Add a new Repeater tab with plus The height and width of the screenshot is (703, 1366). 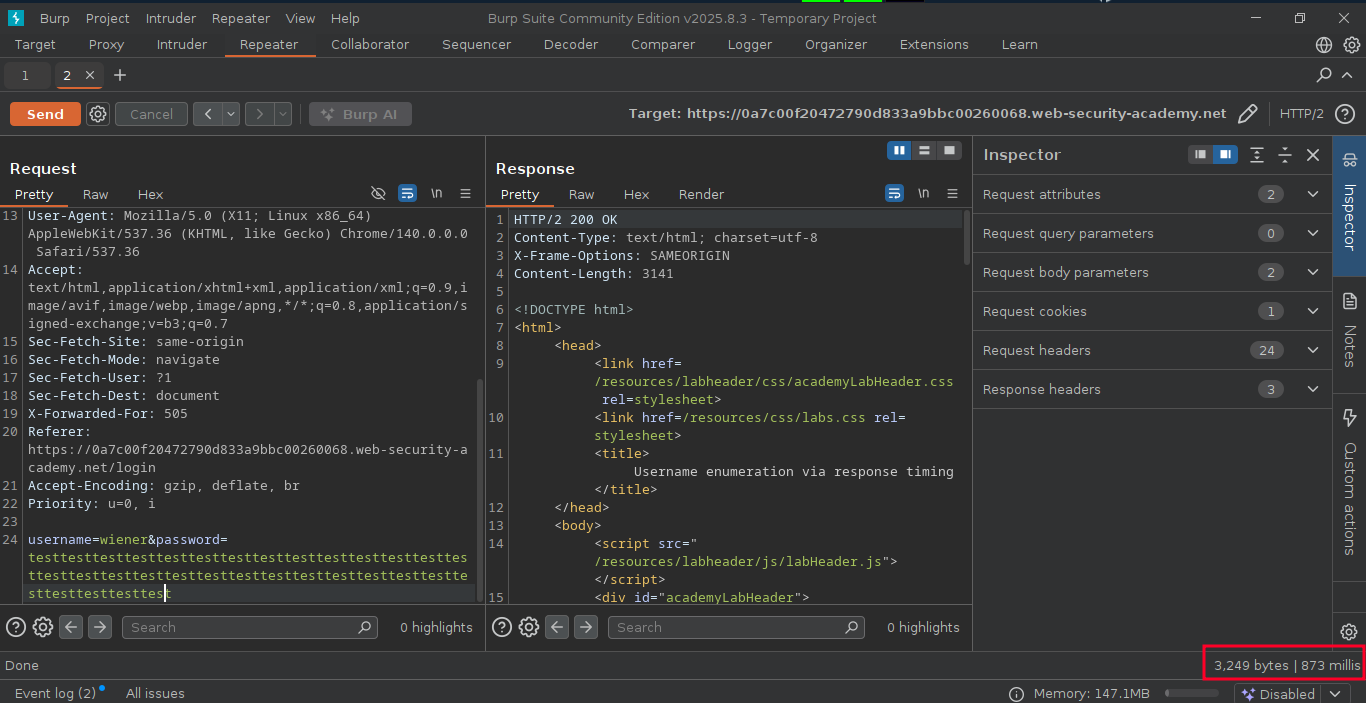tap(120, 75)
